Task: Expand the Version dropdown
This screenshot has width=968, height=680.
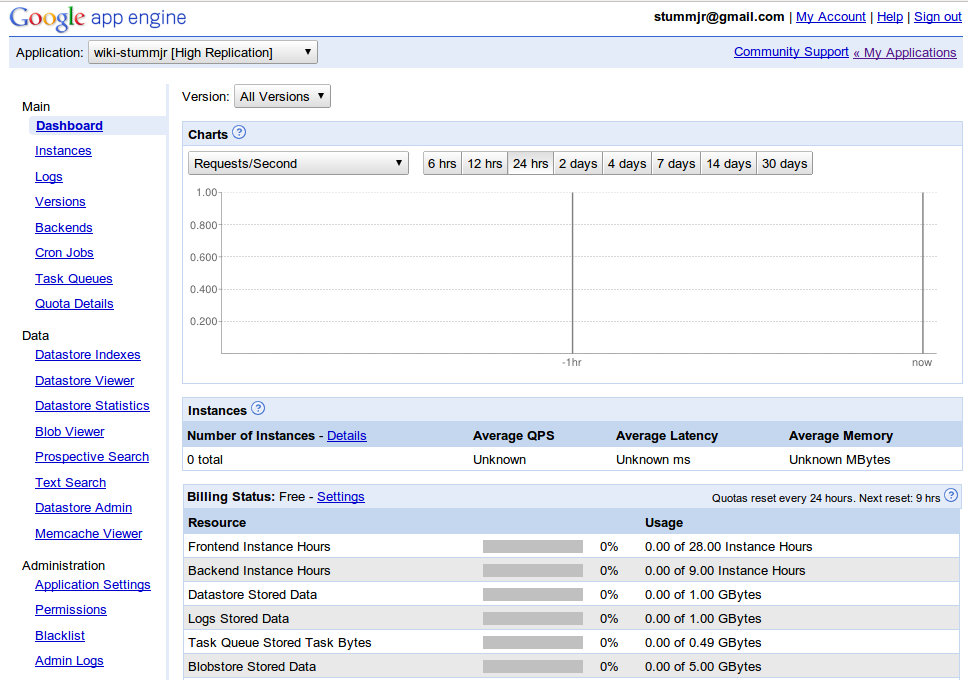Action: point(282,96)
